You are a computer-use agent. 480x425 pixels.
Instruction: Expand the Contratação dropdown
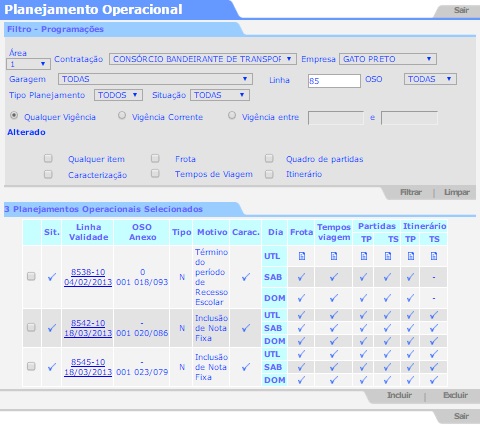[203, 59]
